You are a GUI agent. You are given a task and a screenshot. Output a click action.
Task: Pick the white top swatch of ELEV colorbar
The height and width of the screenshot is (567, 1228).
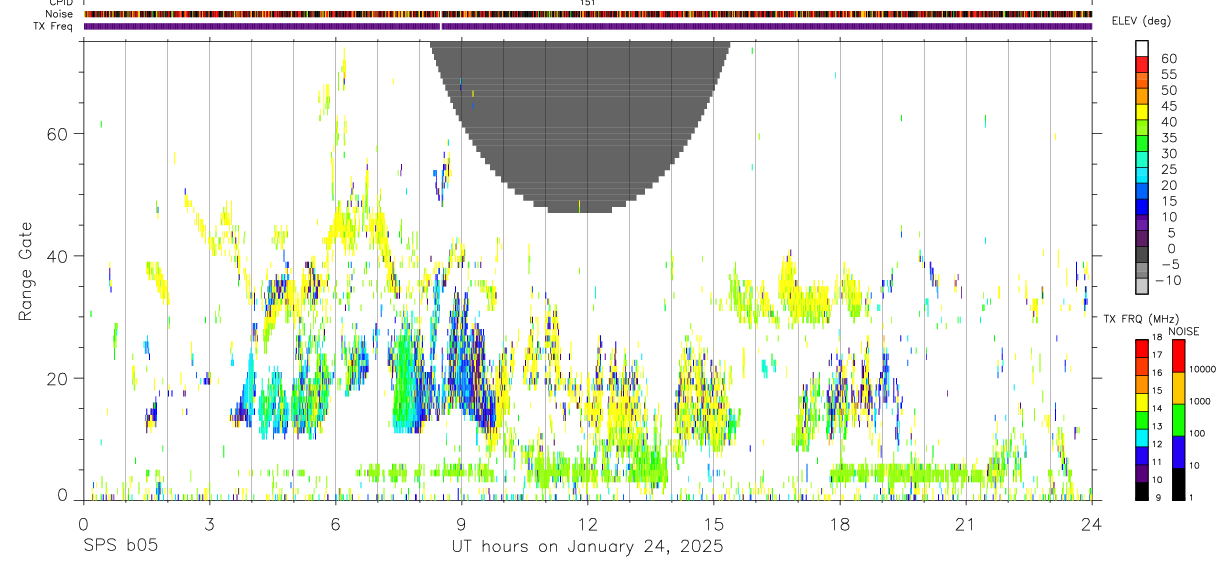[1142, 49]
